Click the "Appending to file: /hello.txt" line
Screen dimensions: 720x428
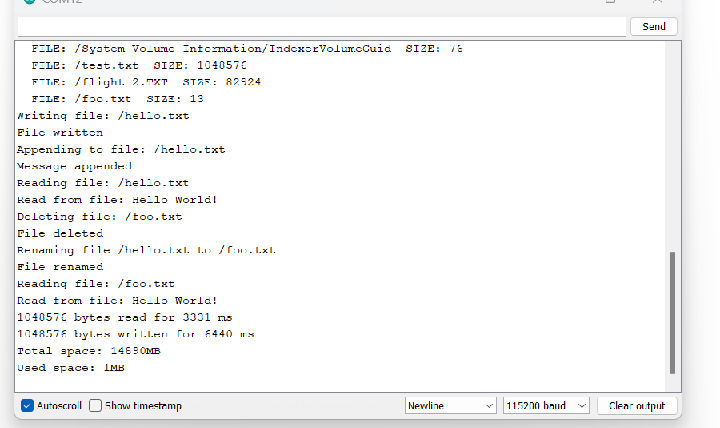[121, 150]
